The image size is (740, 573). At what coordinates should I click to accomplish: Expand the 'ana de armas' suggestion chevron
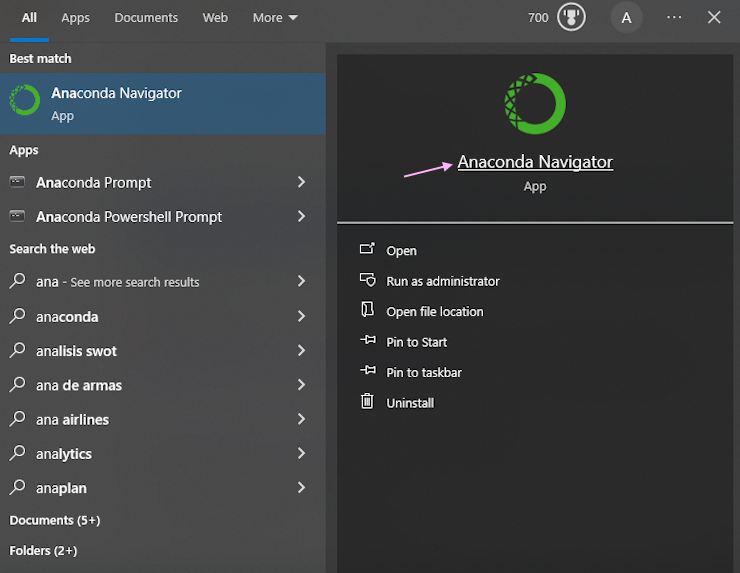(301, 385)
